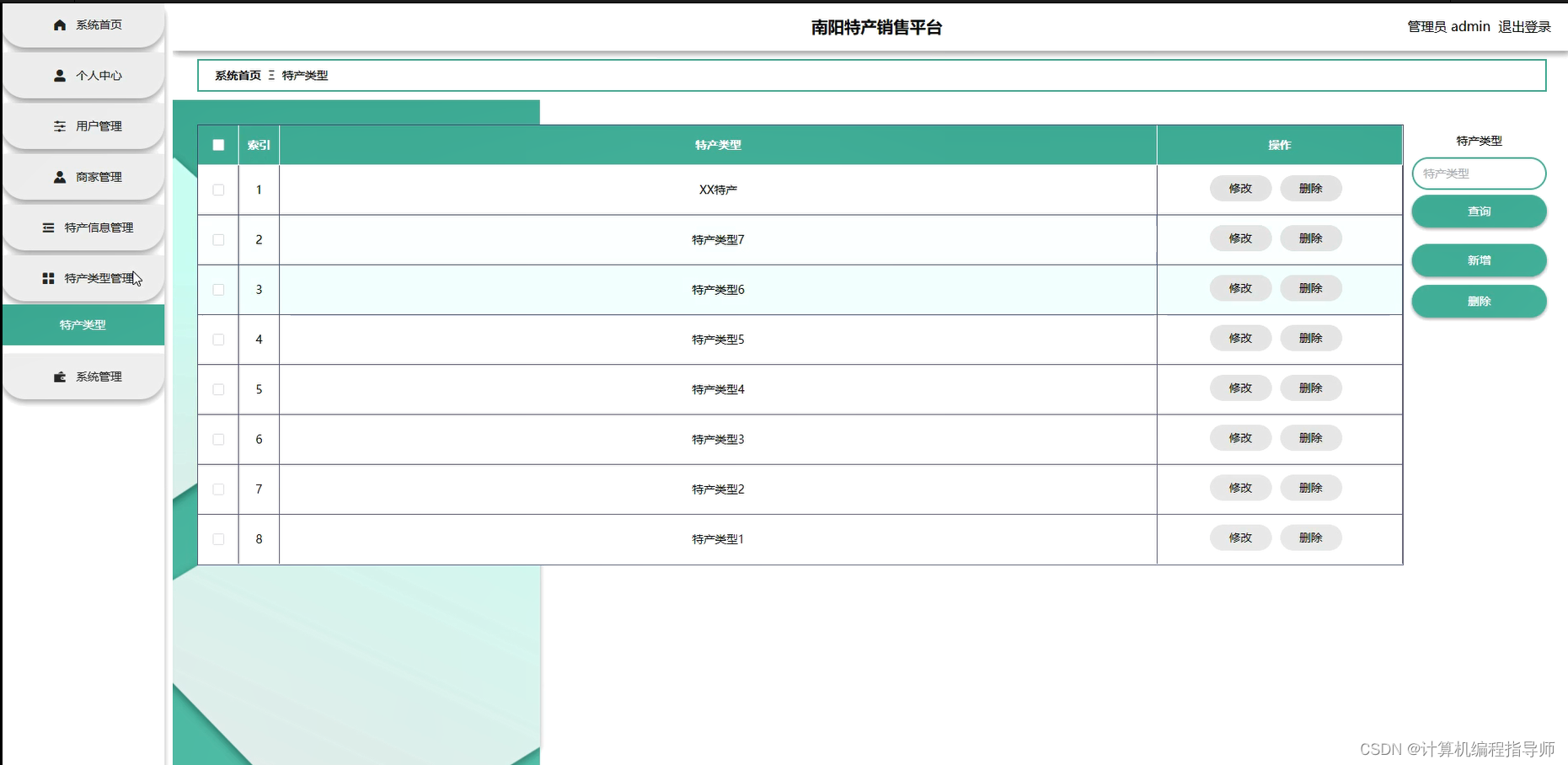The image size is (1568, 765).
Task: Click the green 删除 batch delete button
Action: click(x=1479, y=301)
